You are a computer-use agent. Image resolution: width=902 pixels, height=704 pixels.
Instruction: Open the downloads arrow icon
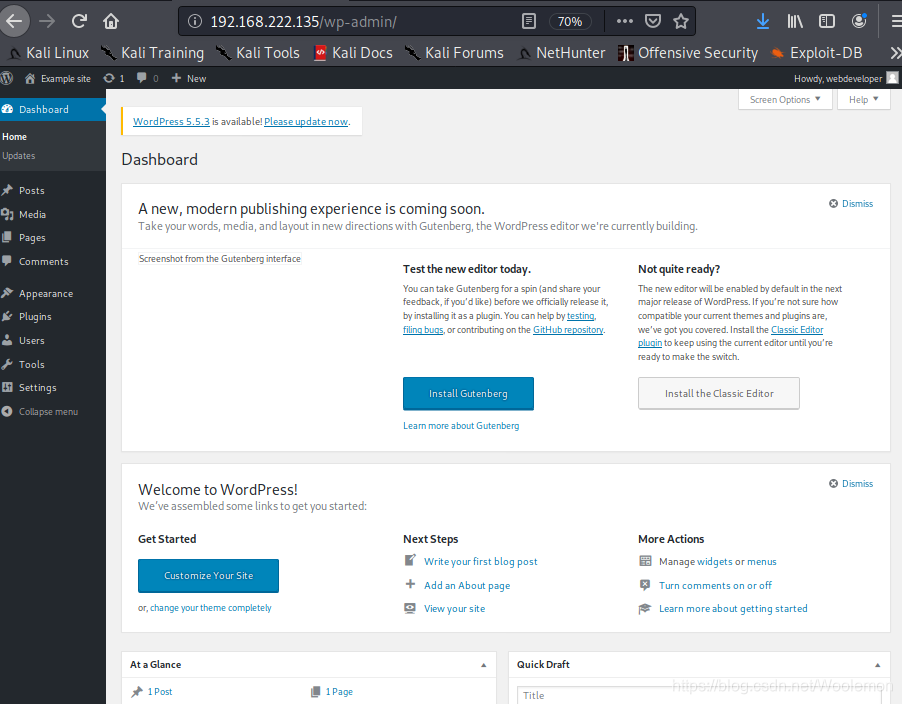click(x=763, y=22)
